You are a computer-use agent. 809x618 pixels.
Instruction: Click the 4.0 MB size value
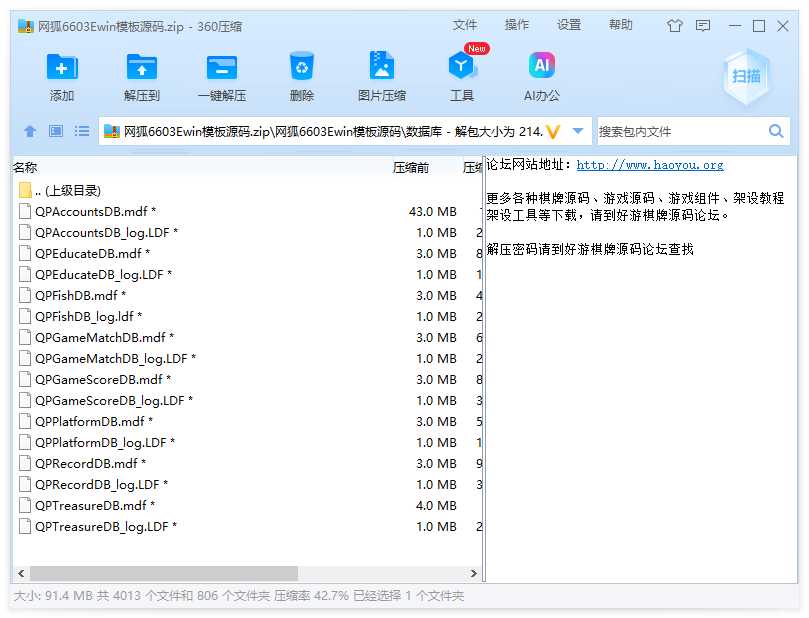436,506
